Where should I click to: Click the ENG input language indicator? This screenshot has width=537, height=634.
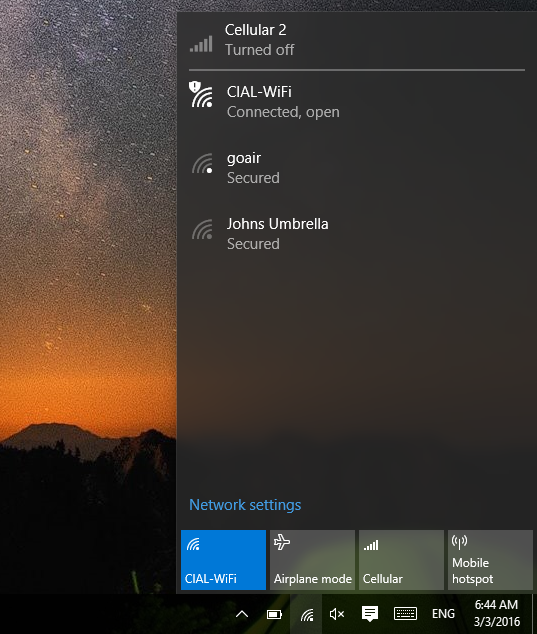[x=443, y=614]
